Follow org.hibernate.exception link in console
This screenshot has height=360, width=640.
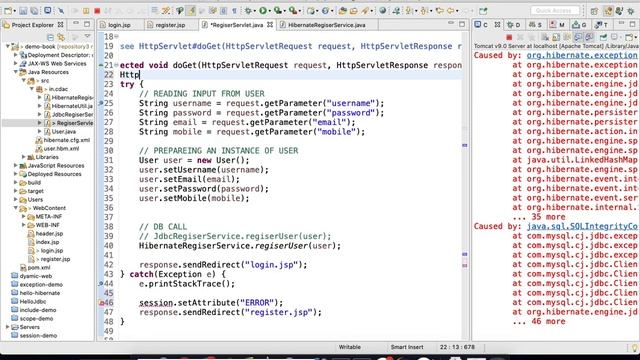[582, 55]
